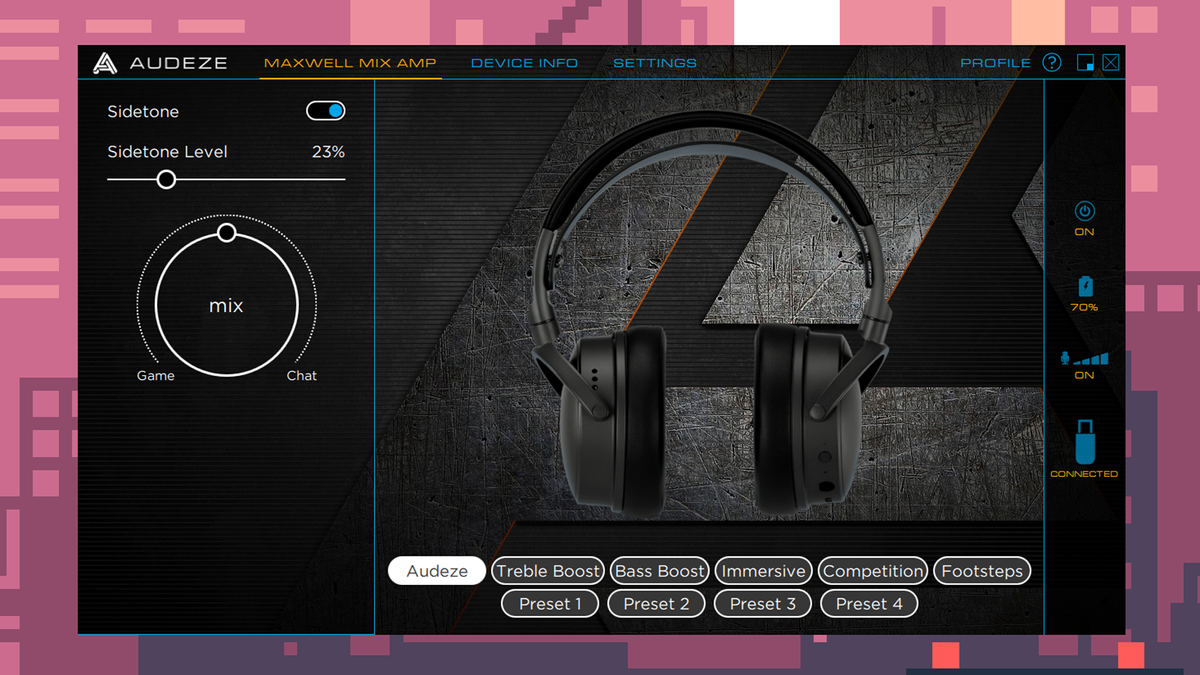
Task: Click the Sidetone Level slider handle
Action: point(167,179)
